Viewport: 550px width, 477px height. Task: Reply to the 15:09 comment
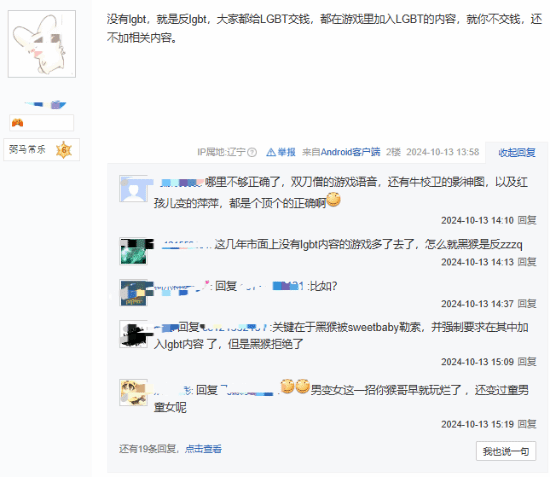coord(527,362)
